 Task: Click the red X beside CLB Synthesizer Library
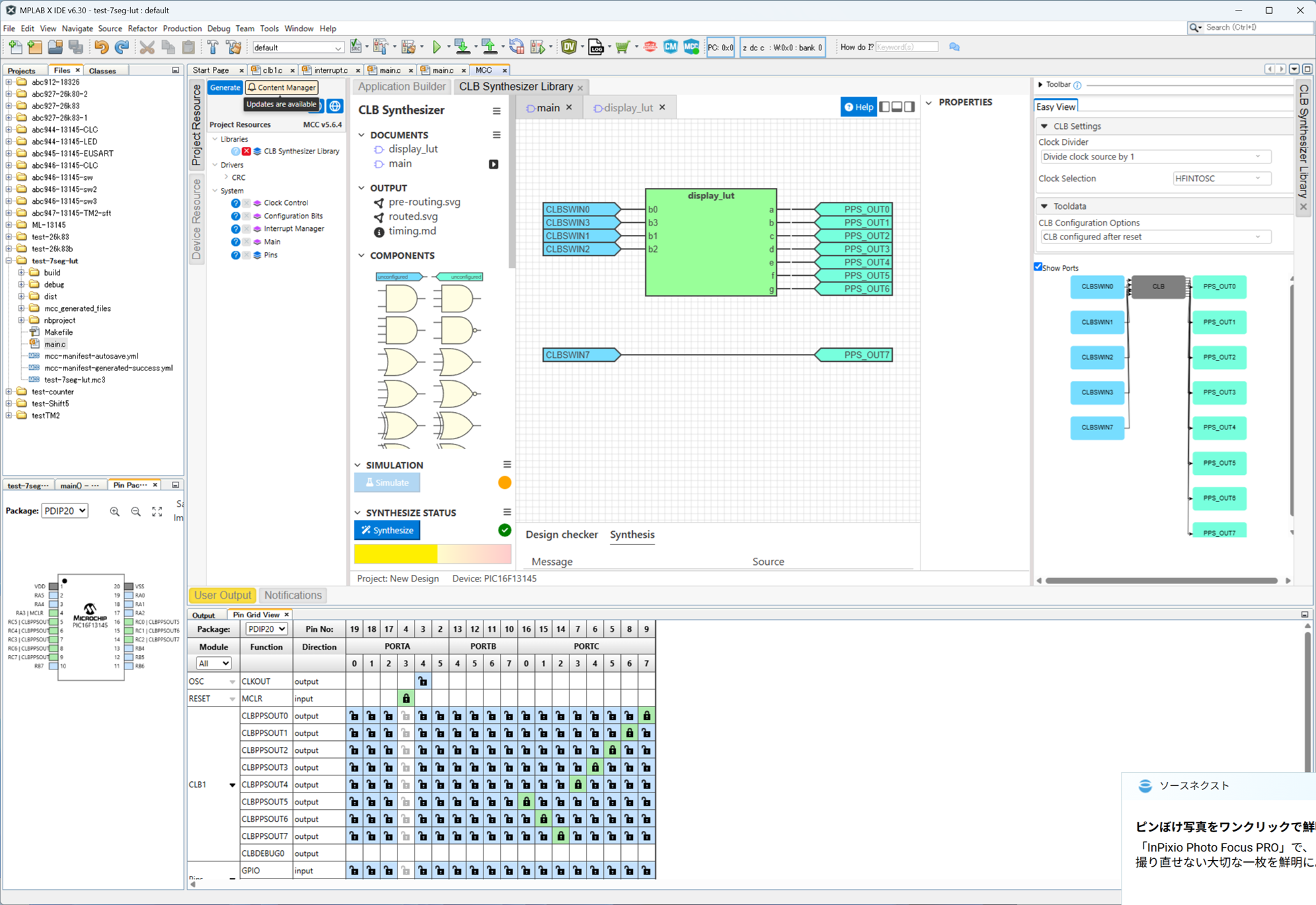tap(246, 151)
